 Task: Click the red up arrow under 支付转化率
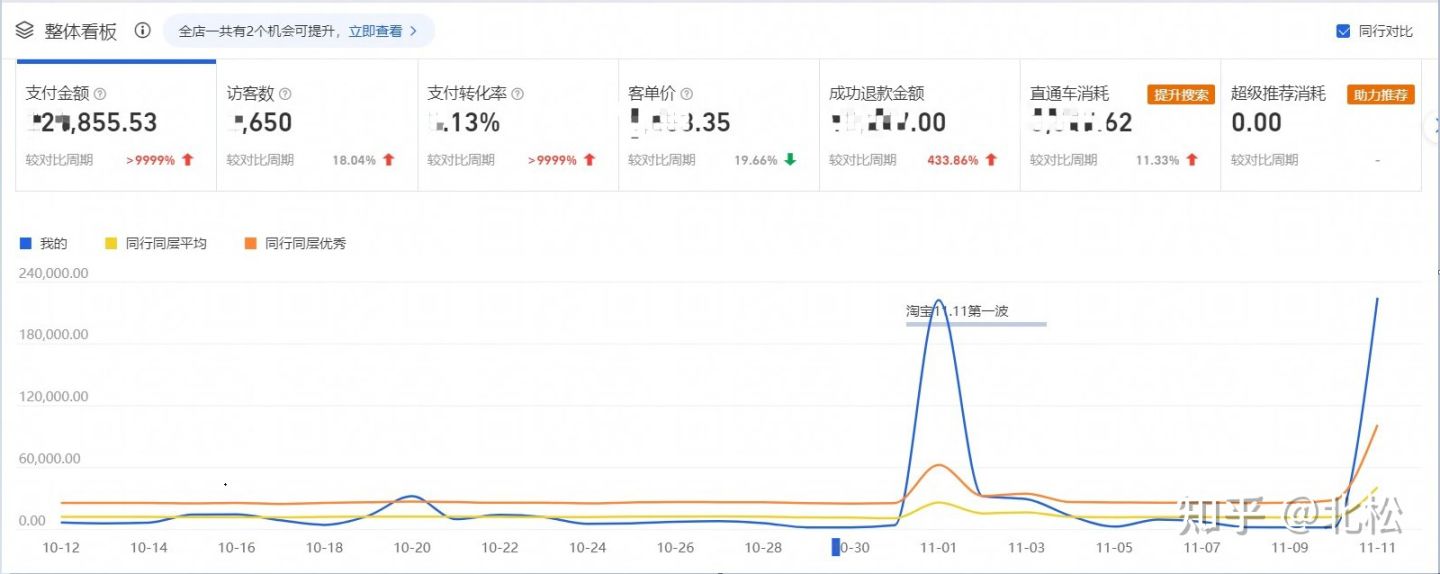(x=590, y=160)
